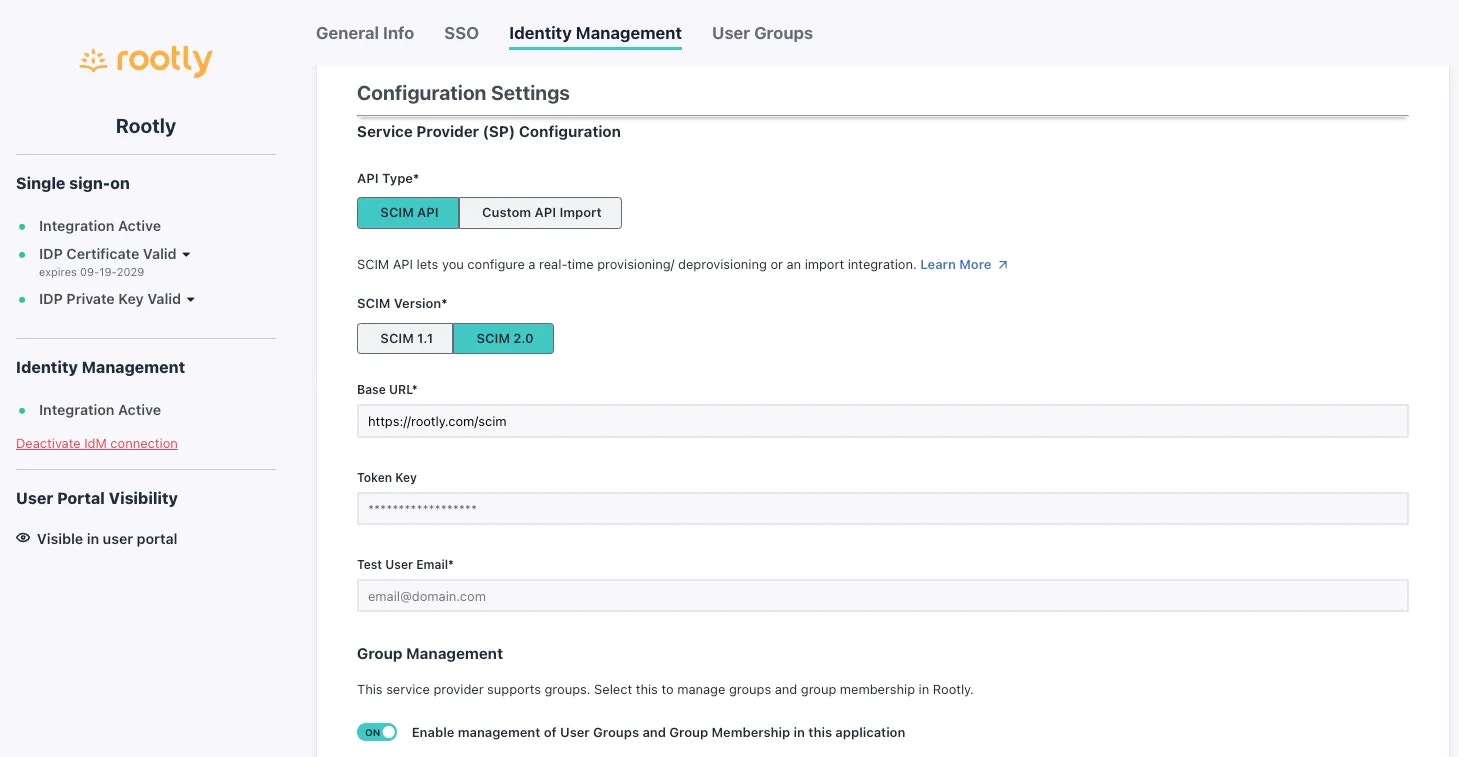Expand IDP Private Key Valid dropdown arrow
Screen dimensions: 1459x757
[x=191, y=299]
